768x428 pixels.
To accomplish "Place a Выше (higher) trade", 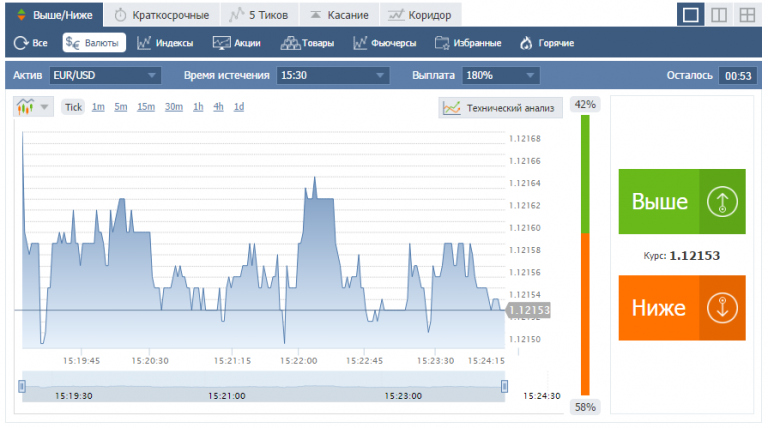I will point(682,201).
